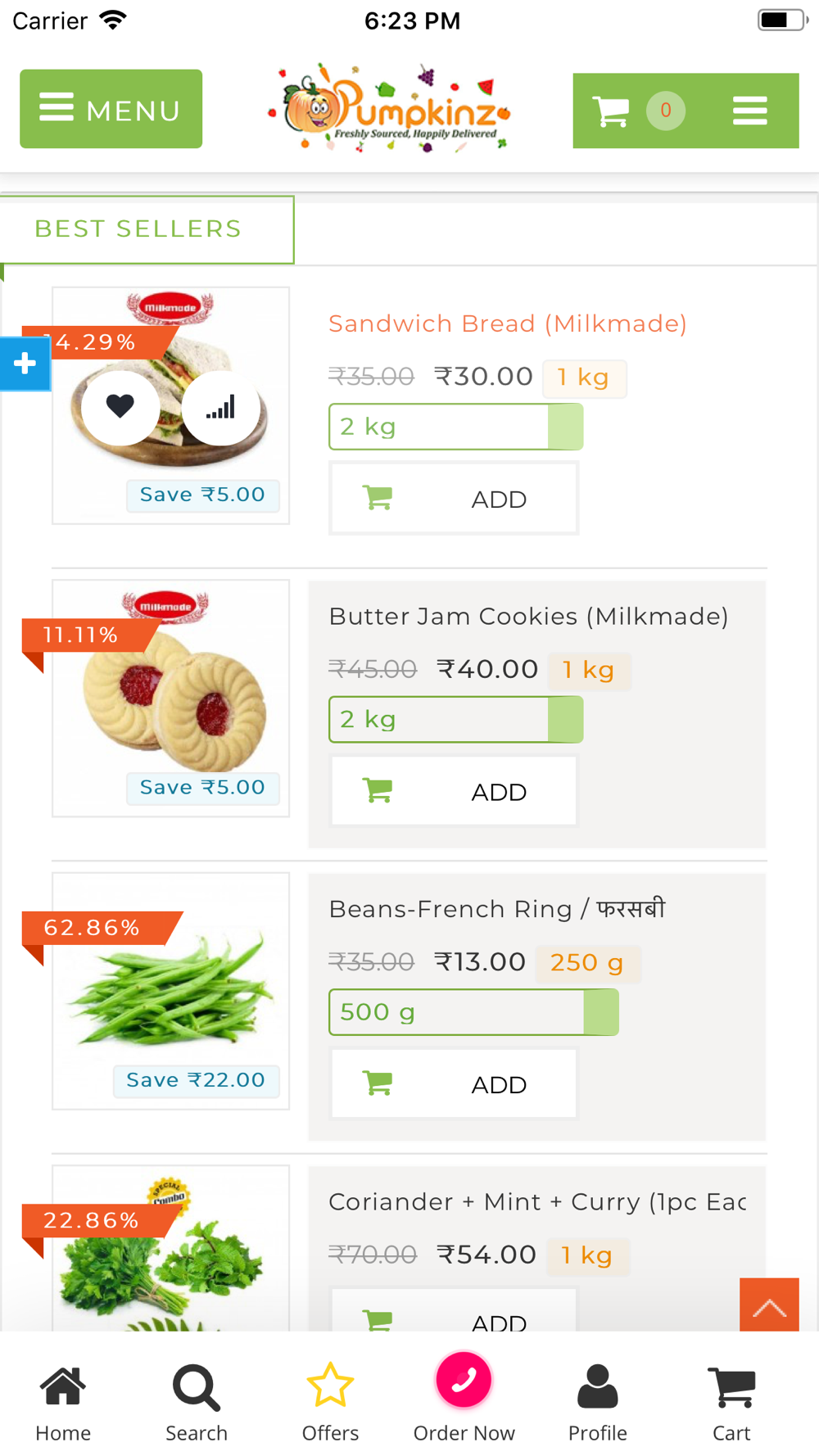Screen dimensions: 819x1456
Task: Open Search from the bottom navigation
Action: (x=197, y=1404)
